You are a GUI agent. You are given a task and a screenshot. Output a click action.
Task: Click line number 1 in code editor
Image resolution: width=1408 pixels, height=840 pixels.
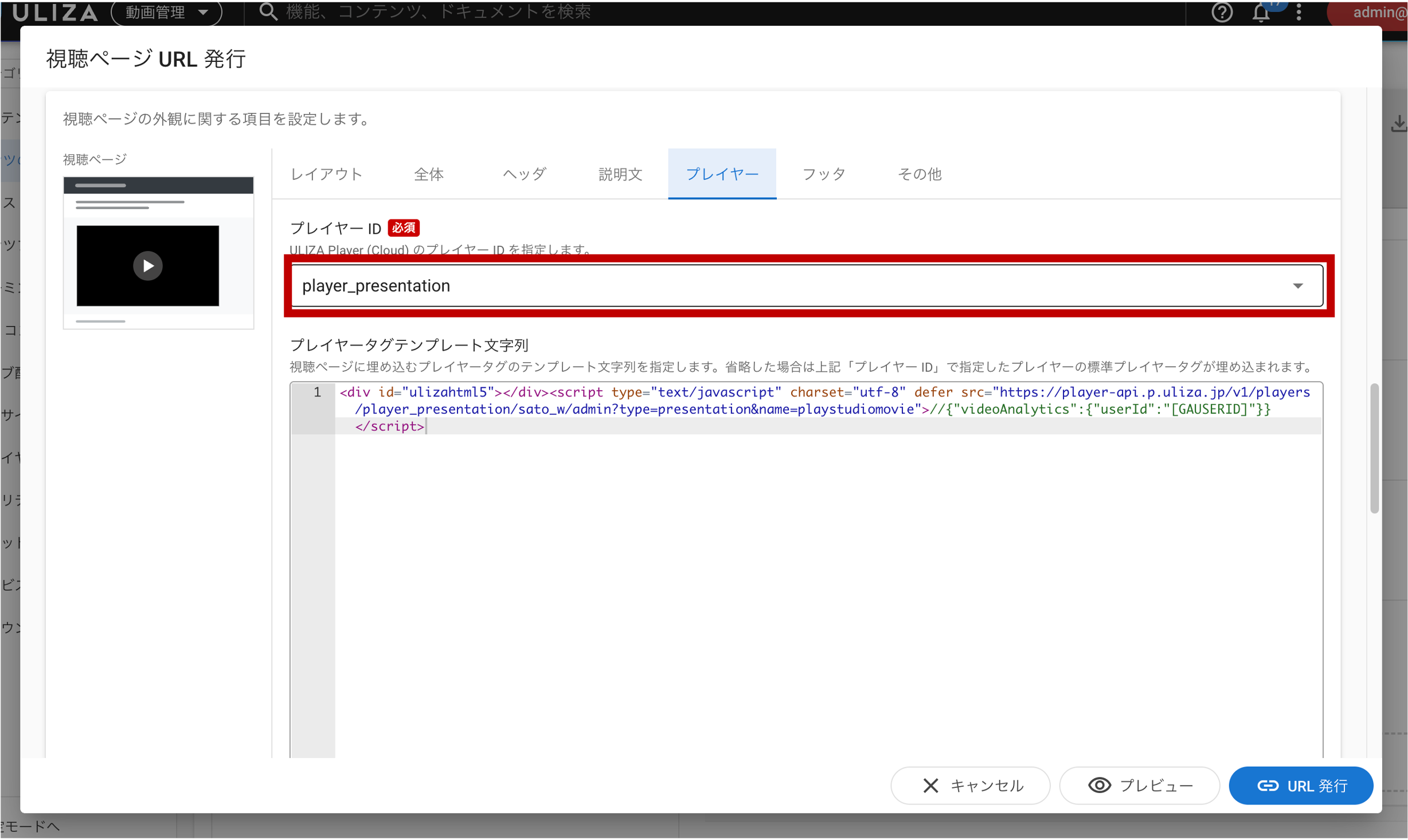coord(317,392)
